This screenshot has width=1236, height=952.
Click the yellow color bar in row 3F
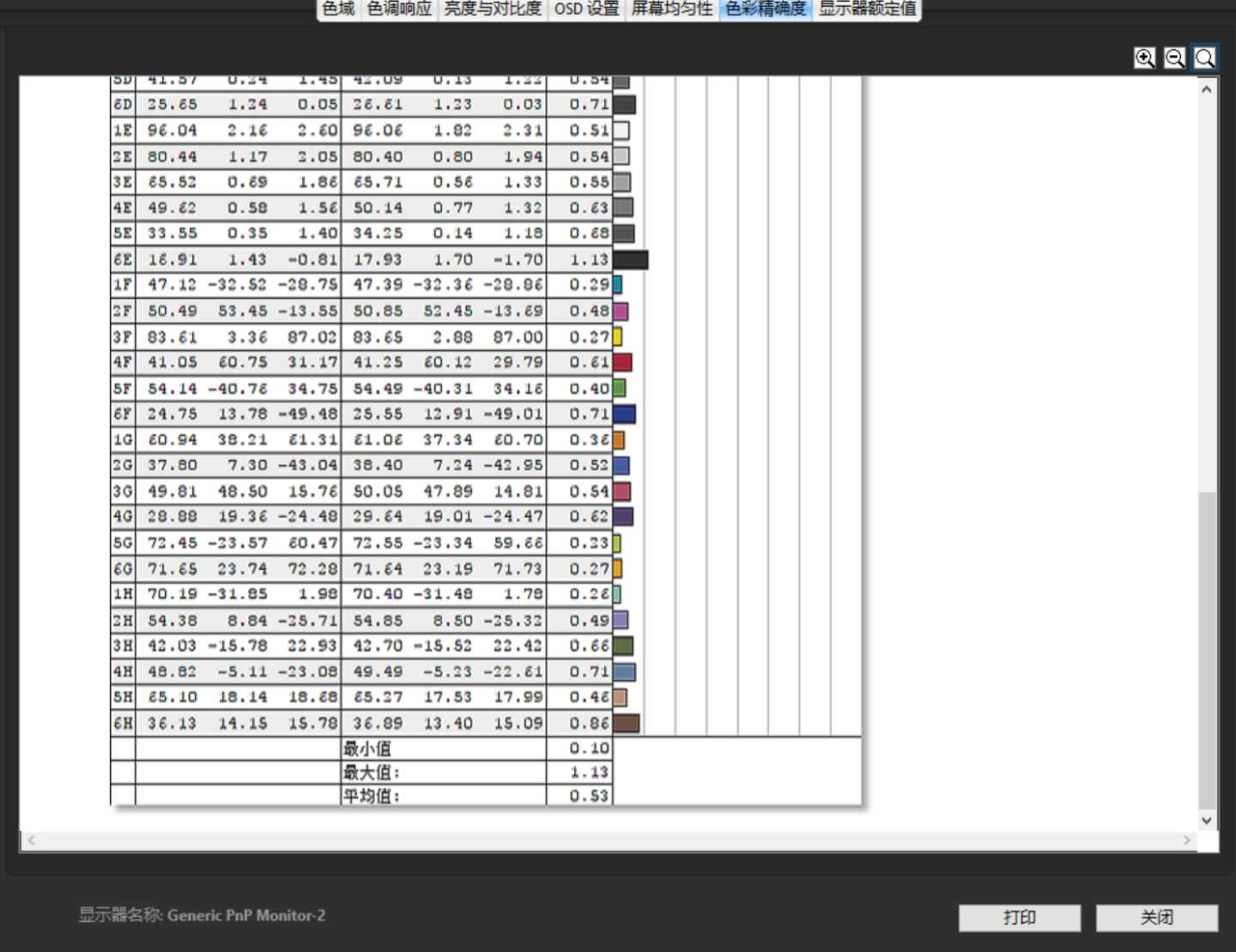617,337
